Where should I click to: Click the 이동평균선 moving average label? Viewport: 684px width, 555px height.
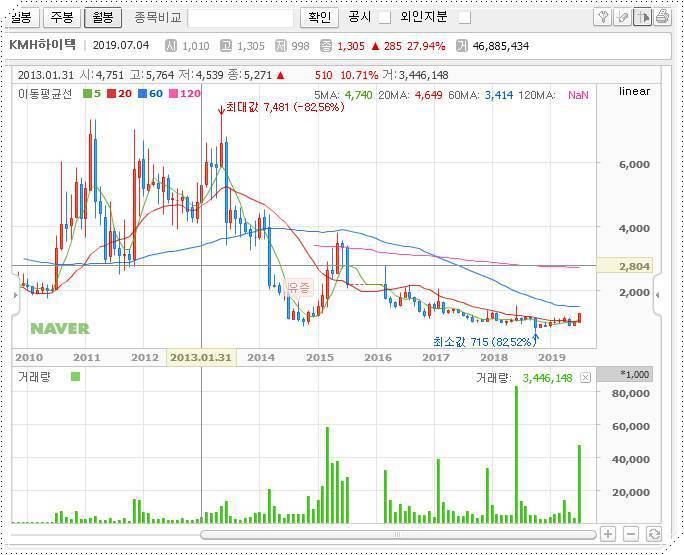(45, 94)
